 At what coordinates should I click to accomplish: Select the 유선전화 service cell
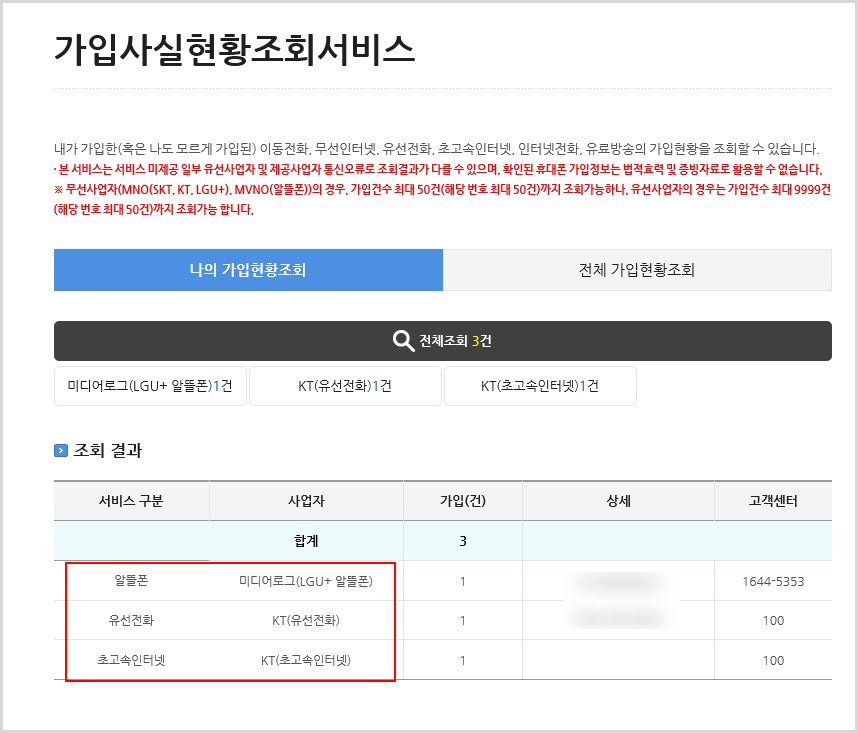point(131,620)
